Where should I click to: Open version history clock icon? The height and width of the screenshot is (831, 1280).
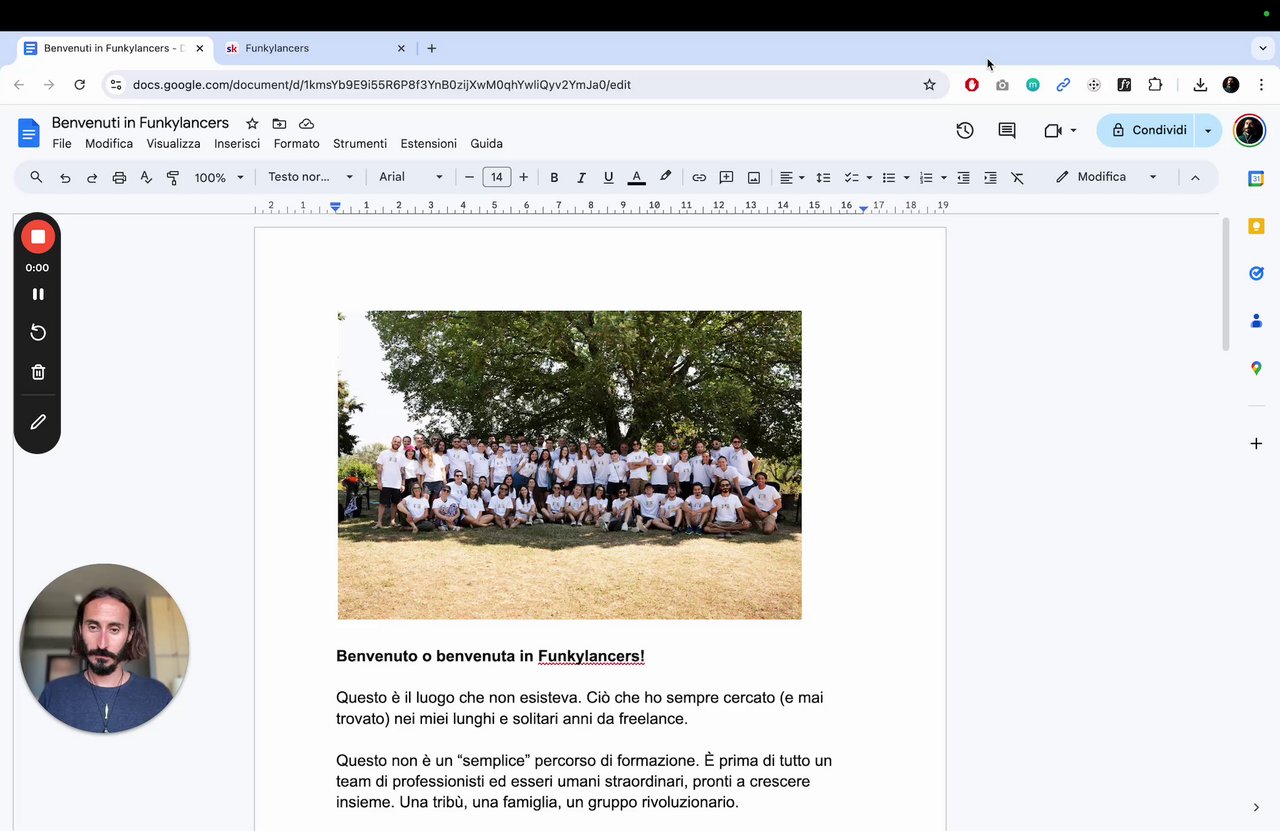(x=965, y=130)
